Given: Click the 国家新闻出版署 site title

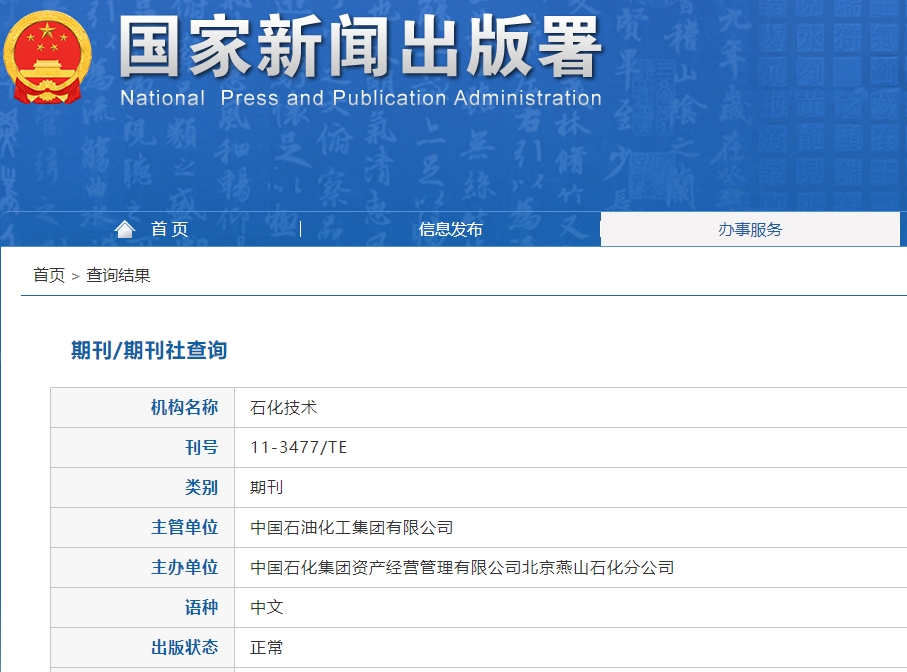Looking at the screenshot, I should 360,47.
